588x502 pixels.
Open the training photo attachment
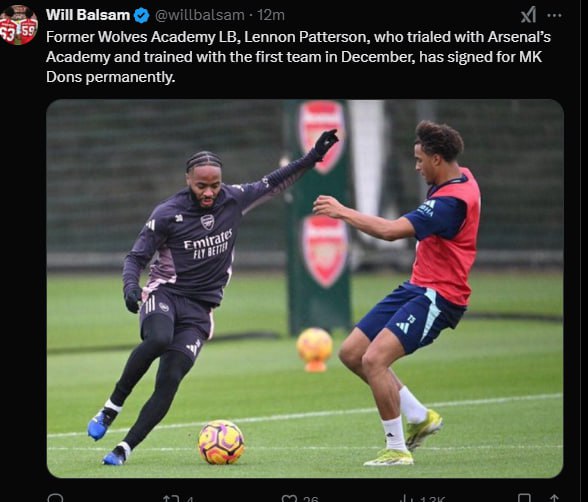304,288
